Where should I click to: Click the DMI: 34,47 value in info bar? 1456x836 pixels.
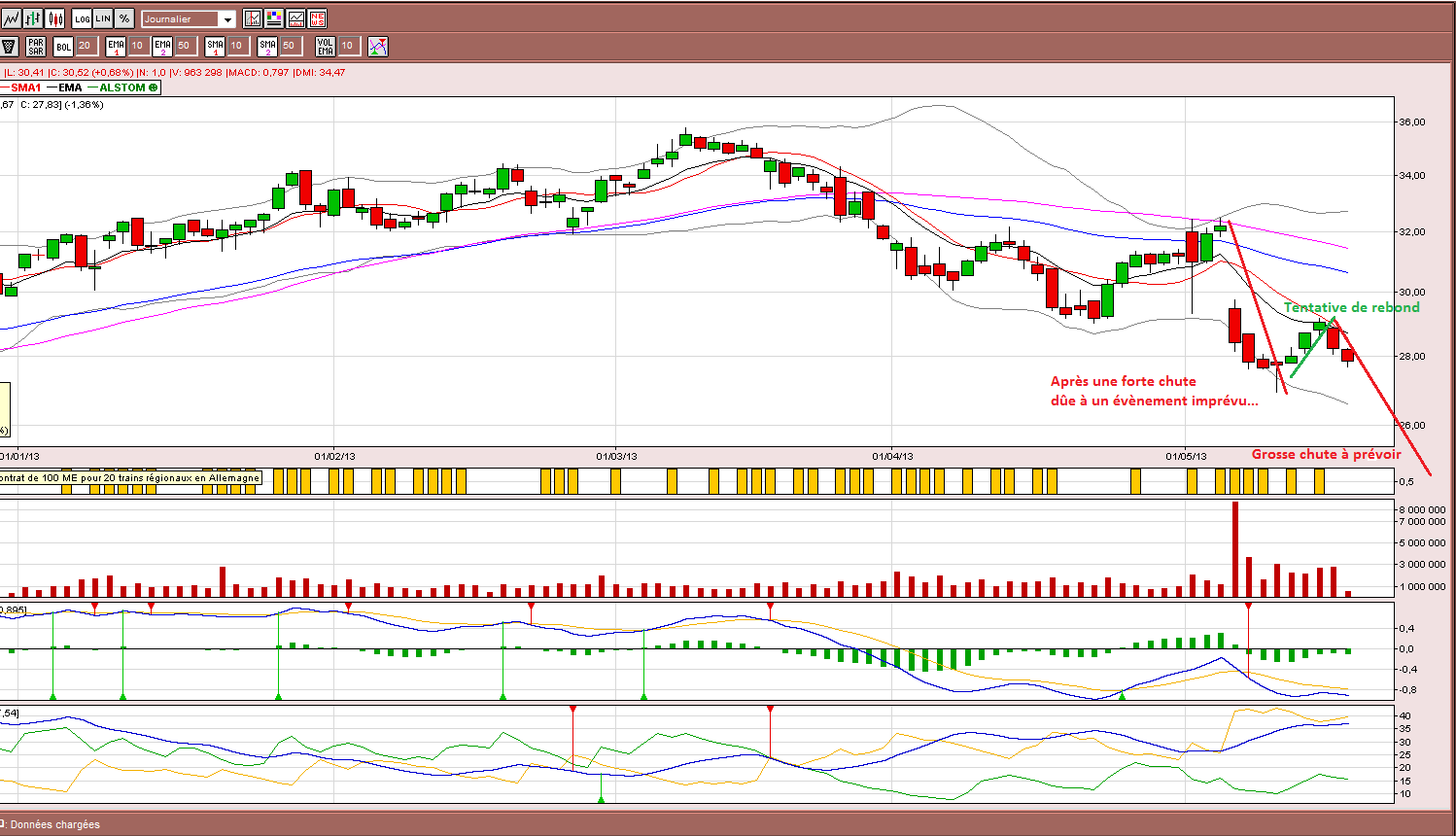(319, 72)
